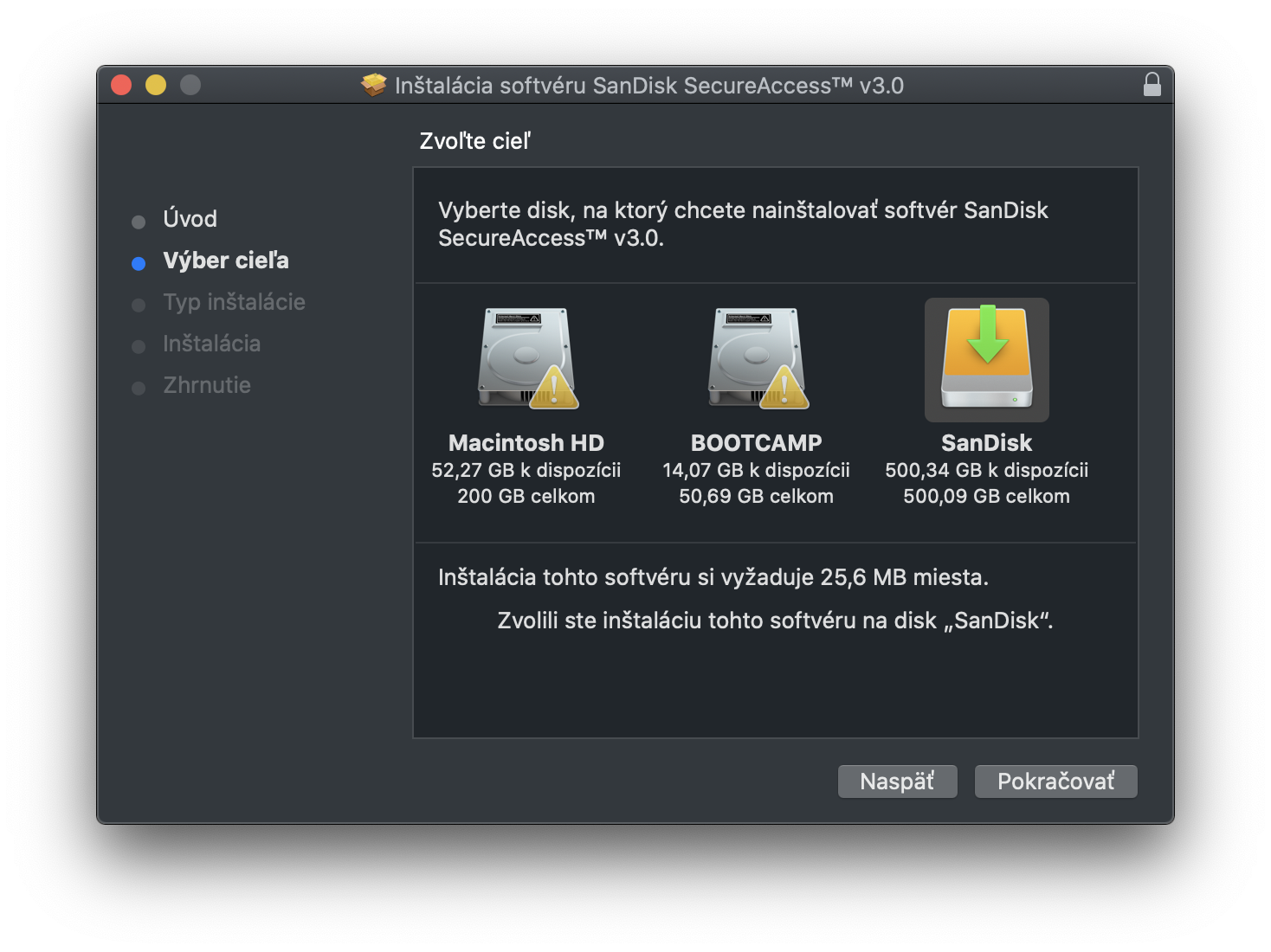Open the Úvod step in sidebar
1271x952 pixels.
[x=190, y=219]
